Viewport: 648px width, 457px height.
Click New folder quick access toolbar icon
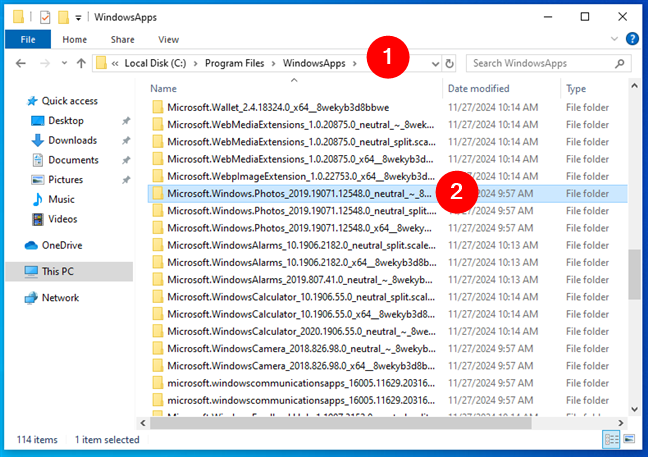63,17
